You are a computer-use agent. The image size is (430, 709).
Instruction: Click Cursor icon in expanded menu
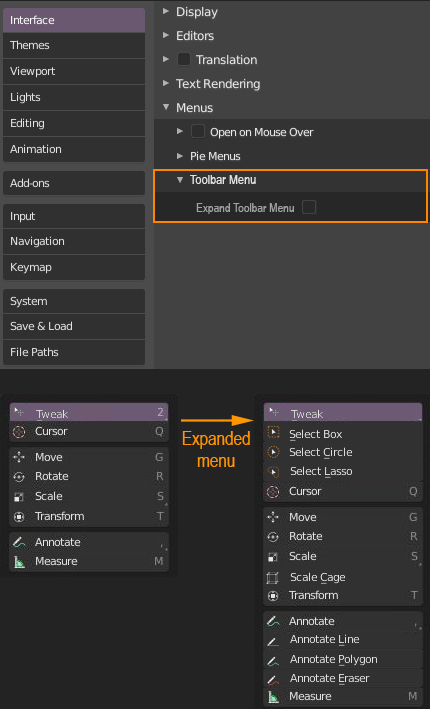click(273, 492)
